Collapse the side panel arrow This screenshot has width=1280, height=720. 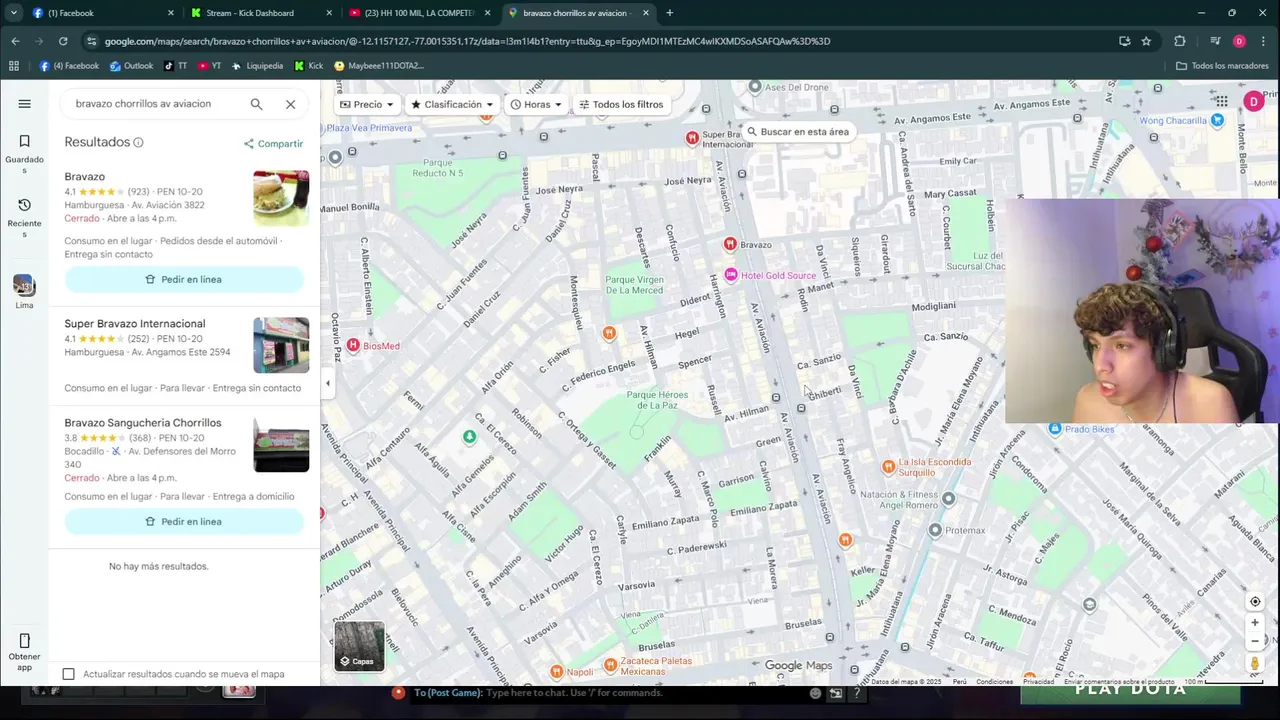tap(327, 383)
